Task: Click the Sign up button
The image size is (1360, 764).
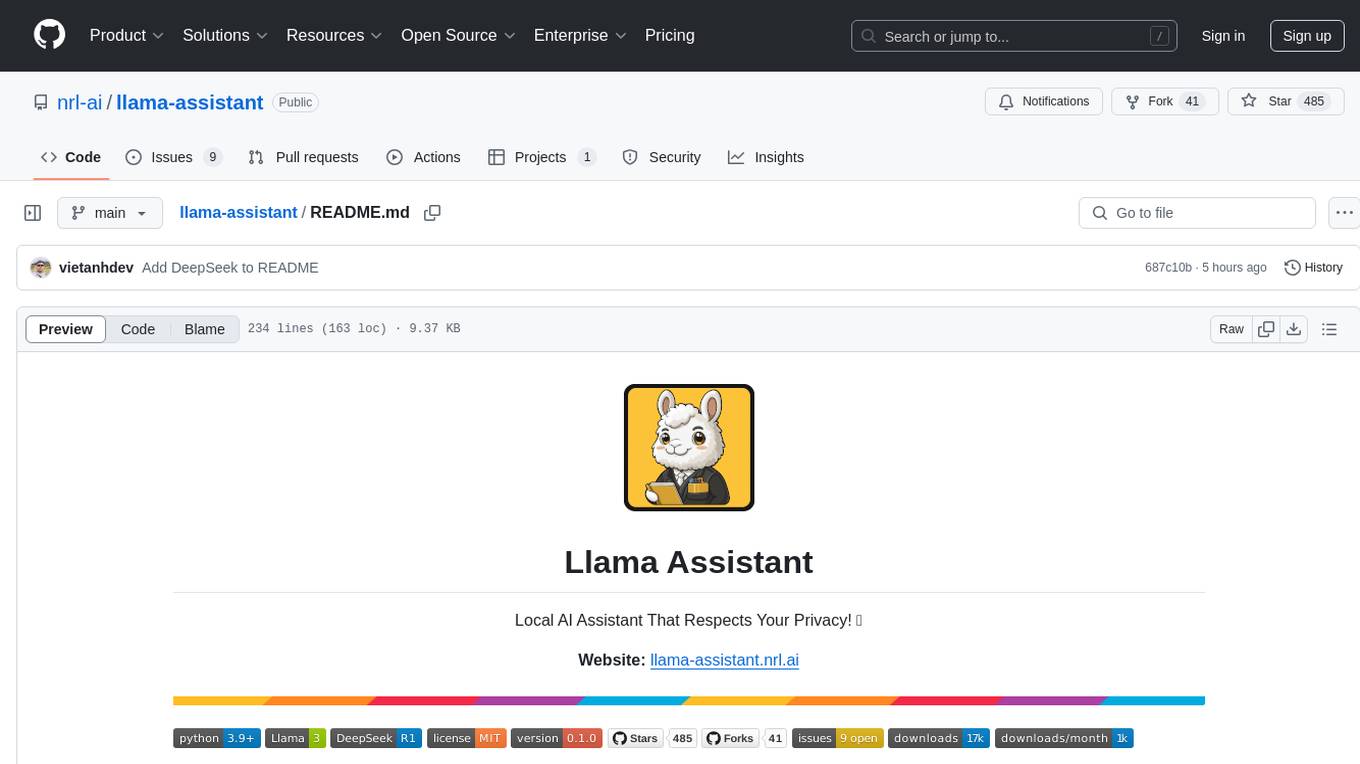Action: coord(1307,36)
